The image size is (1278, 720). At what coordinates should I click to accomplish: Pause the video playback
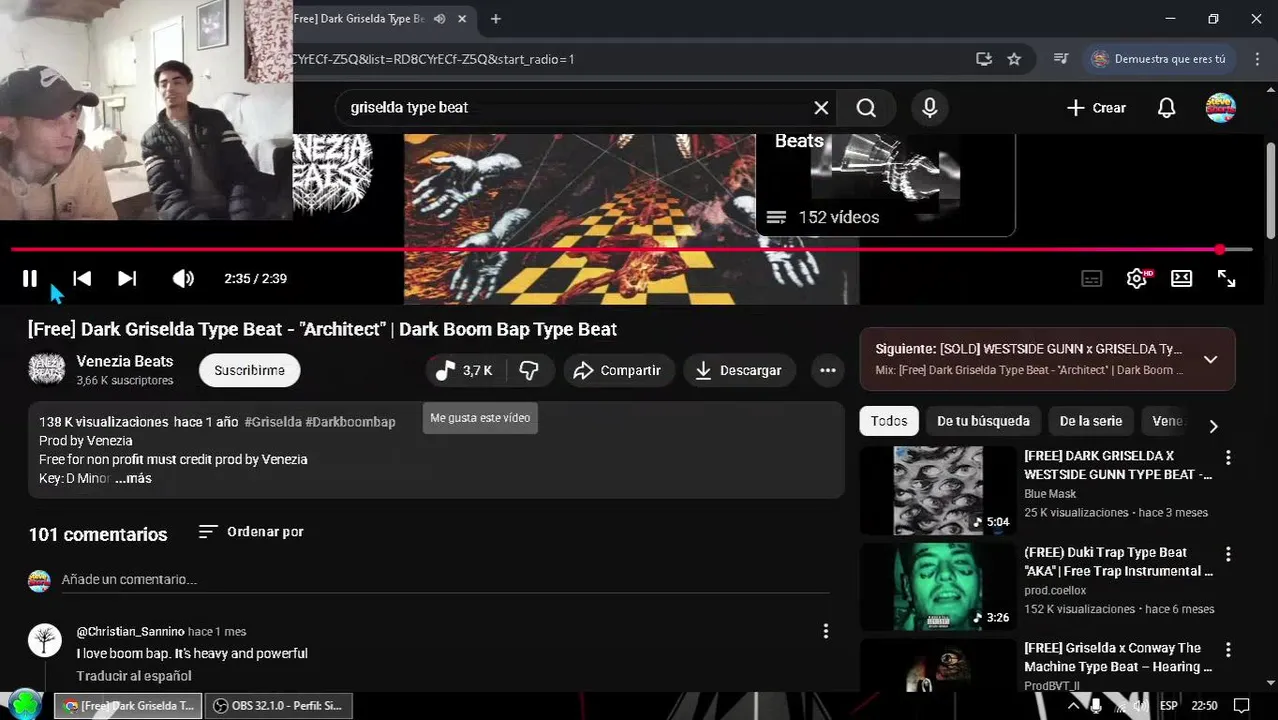tap(30, 279)
